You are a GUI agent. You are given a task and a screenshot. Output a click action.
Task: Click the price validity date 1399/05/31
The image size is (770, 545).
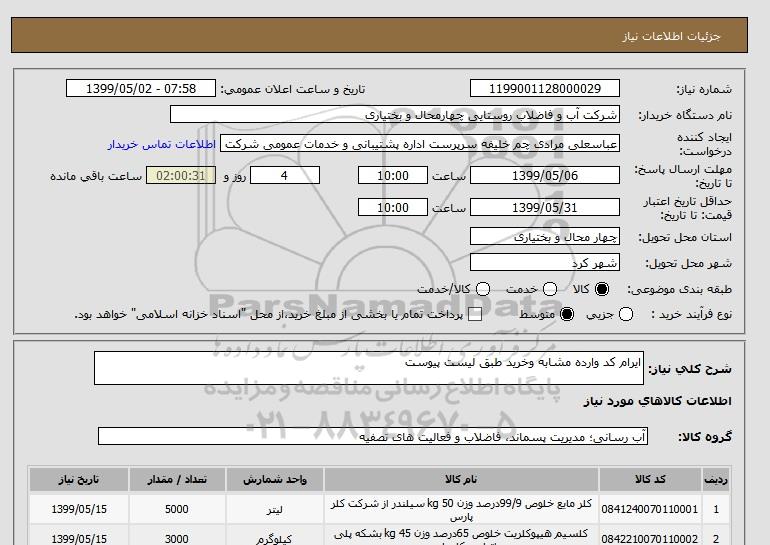tap(545, 207)
